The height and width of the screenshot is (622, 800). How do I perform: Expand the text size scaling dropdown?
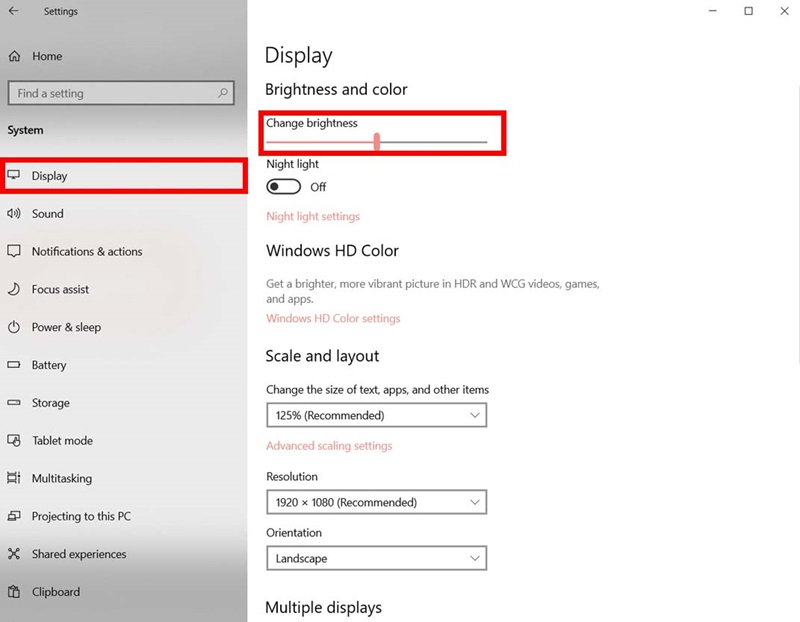pos(376,415)
